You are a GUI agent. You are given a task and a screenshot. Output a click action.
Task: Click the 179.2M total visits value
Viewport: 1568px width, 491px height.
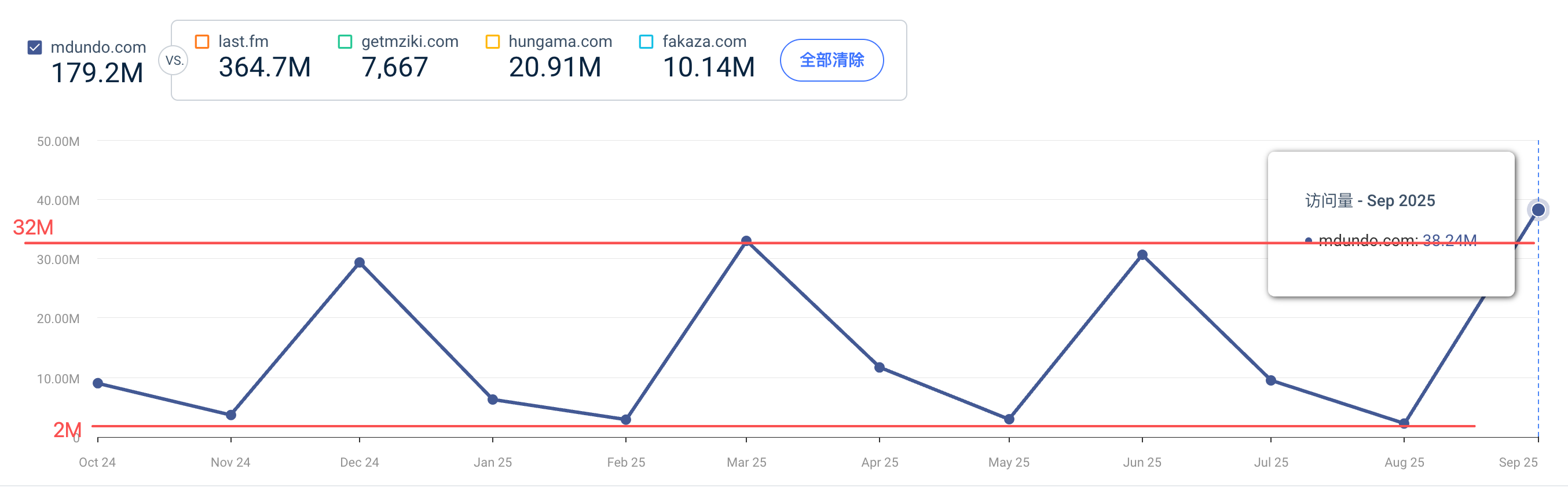pyautogui.click(x=97, y=73)
